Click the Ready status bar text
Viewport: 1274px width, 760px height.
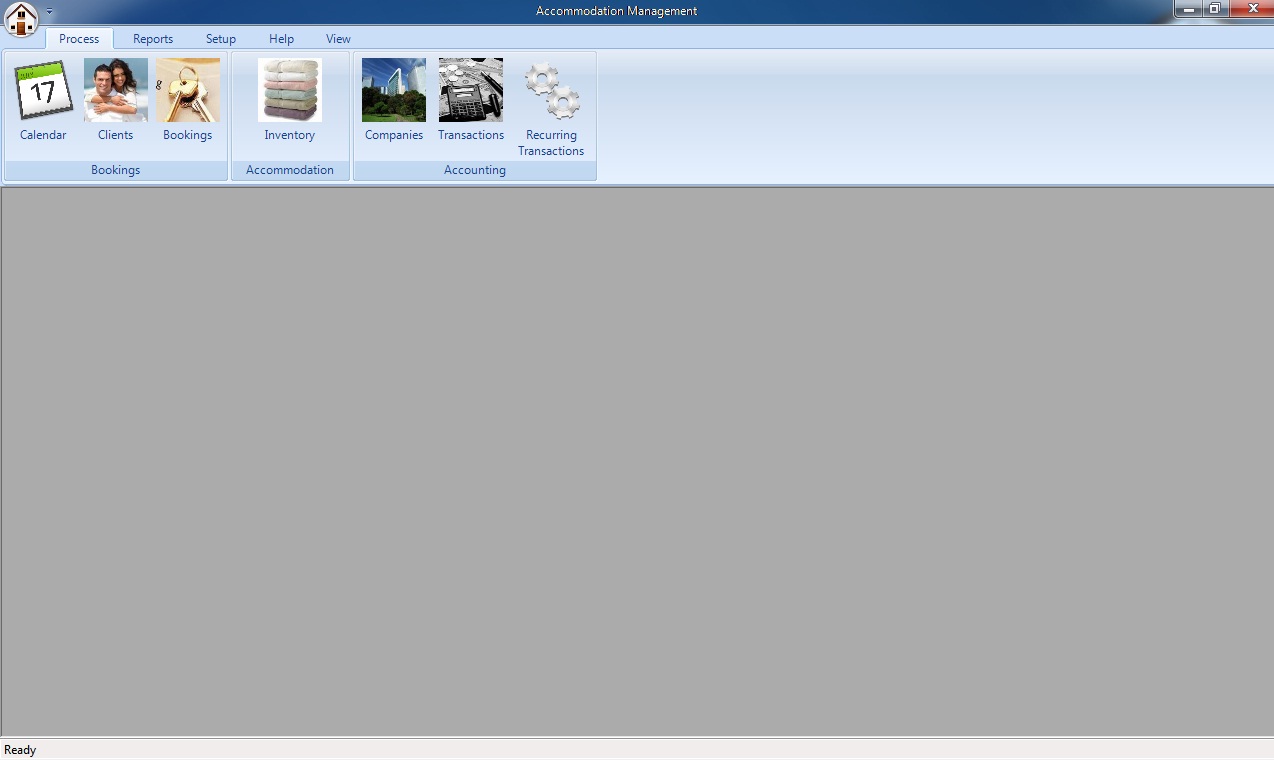[x=20, y=750]
